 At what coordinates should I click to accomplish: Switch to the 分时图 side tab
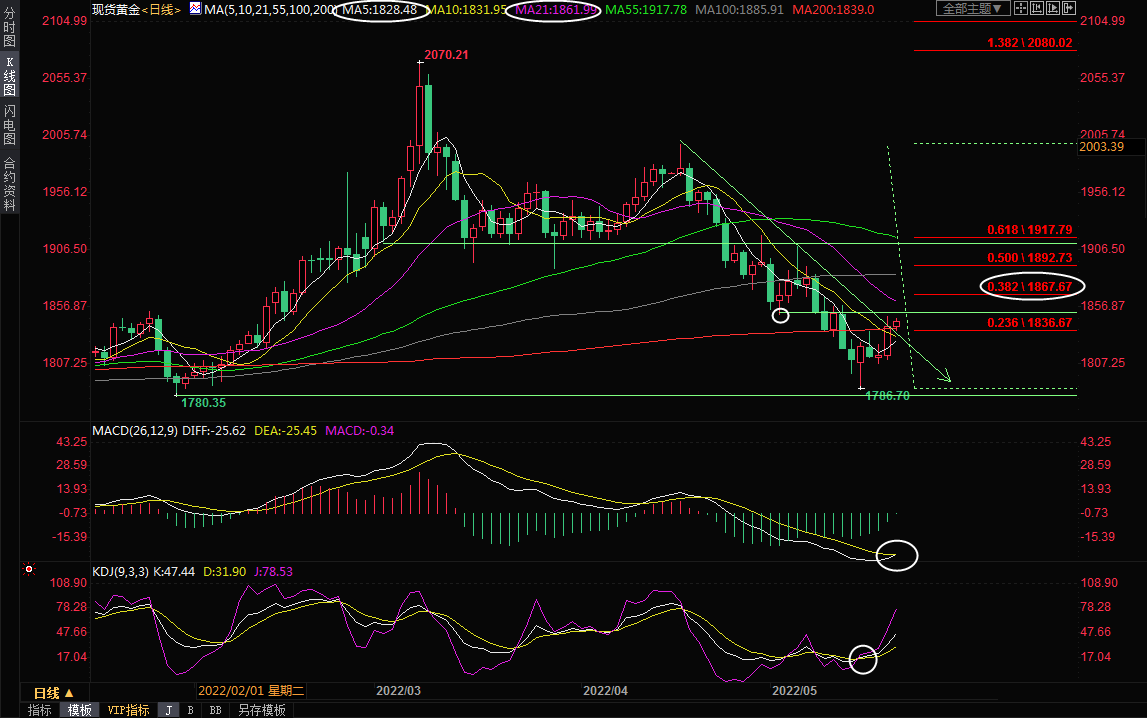coord(9,28)
